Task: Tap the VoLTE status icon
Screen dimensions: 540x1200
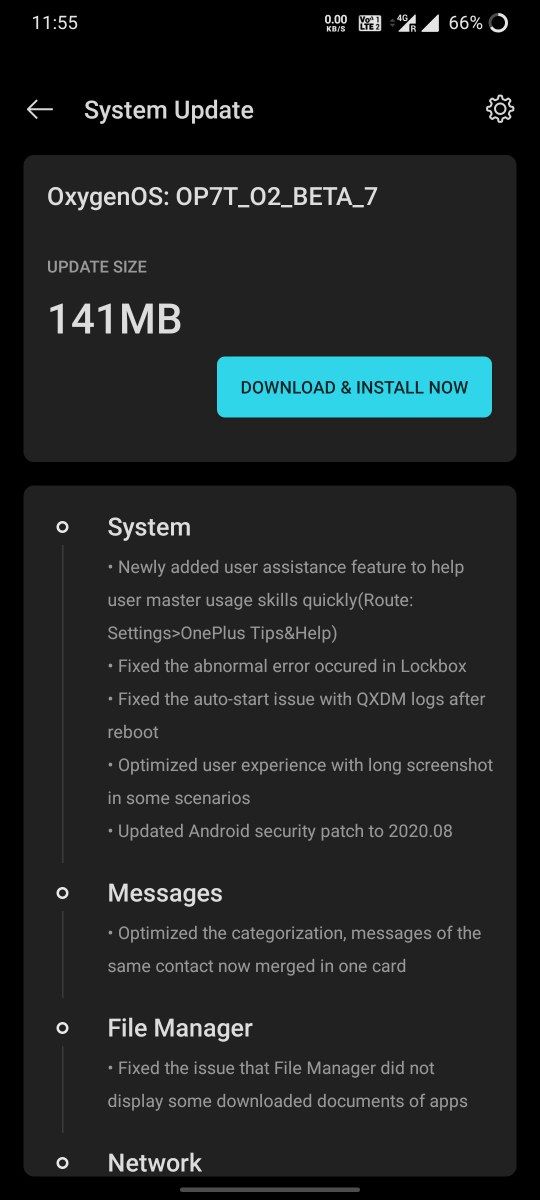Action: pyautogui.click(x=370, y=22)
